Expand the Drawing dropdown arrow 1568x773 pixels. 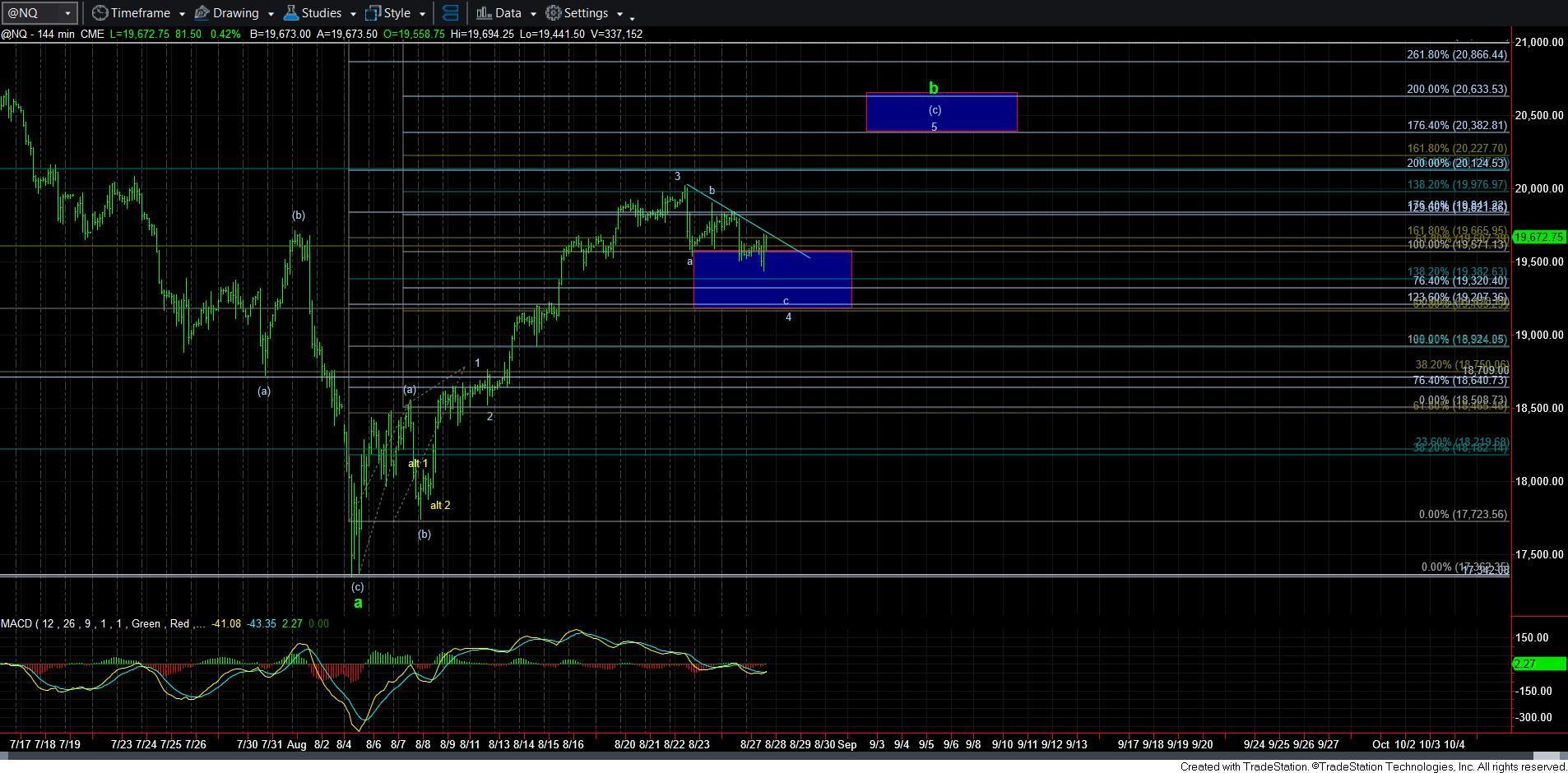click(x=271, y=14)
